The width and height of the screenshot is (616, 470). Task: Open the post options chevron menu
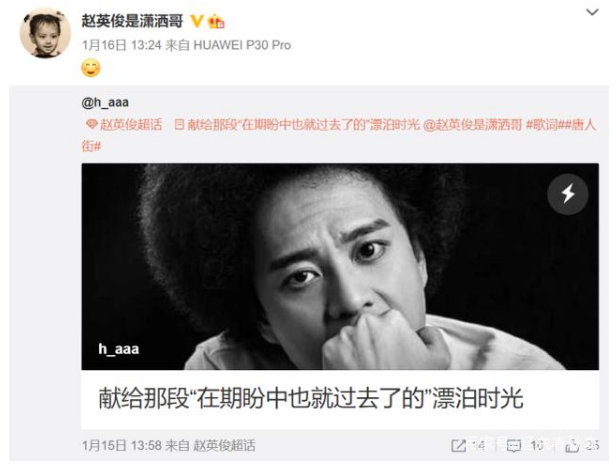[592, 13]
